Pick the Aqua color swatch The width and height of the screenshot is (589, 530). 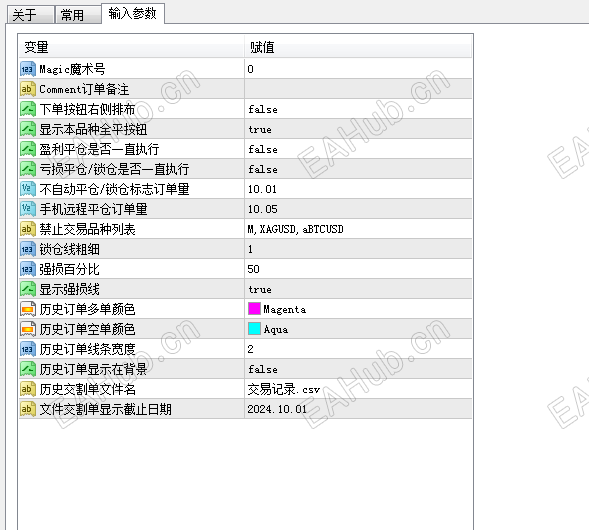point(254,329)
